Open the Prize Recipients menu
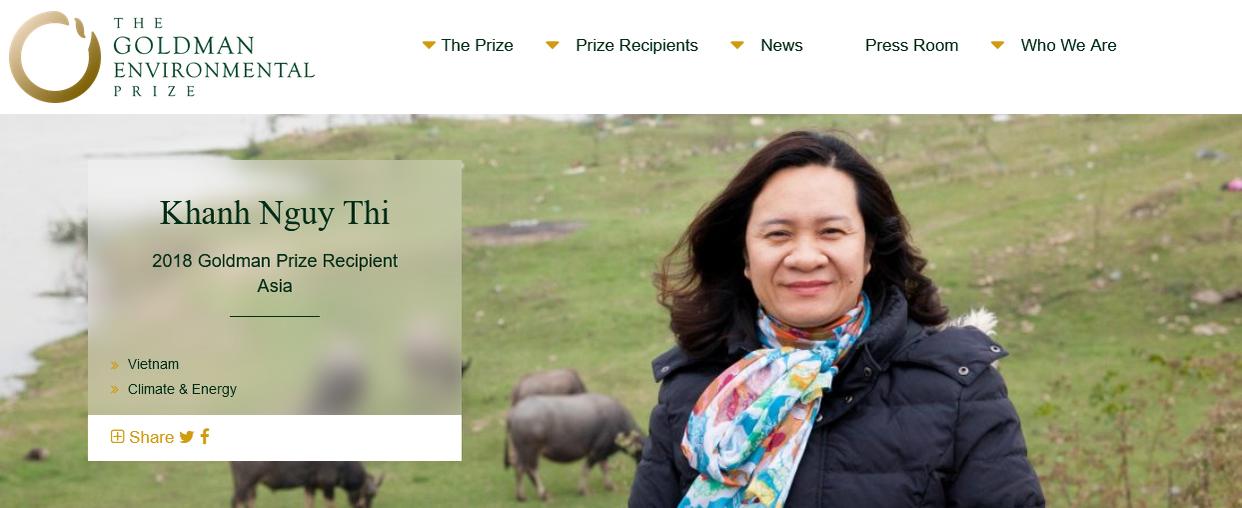Viewport: 1242px width, 508px height. click(x=637, y=45)
